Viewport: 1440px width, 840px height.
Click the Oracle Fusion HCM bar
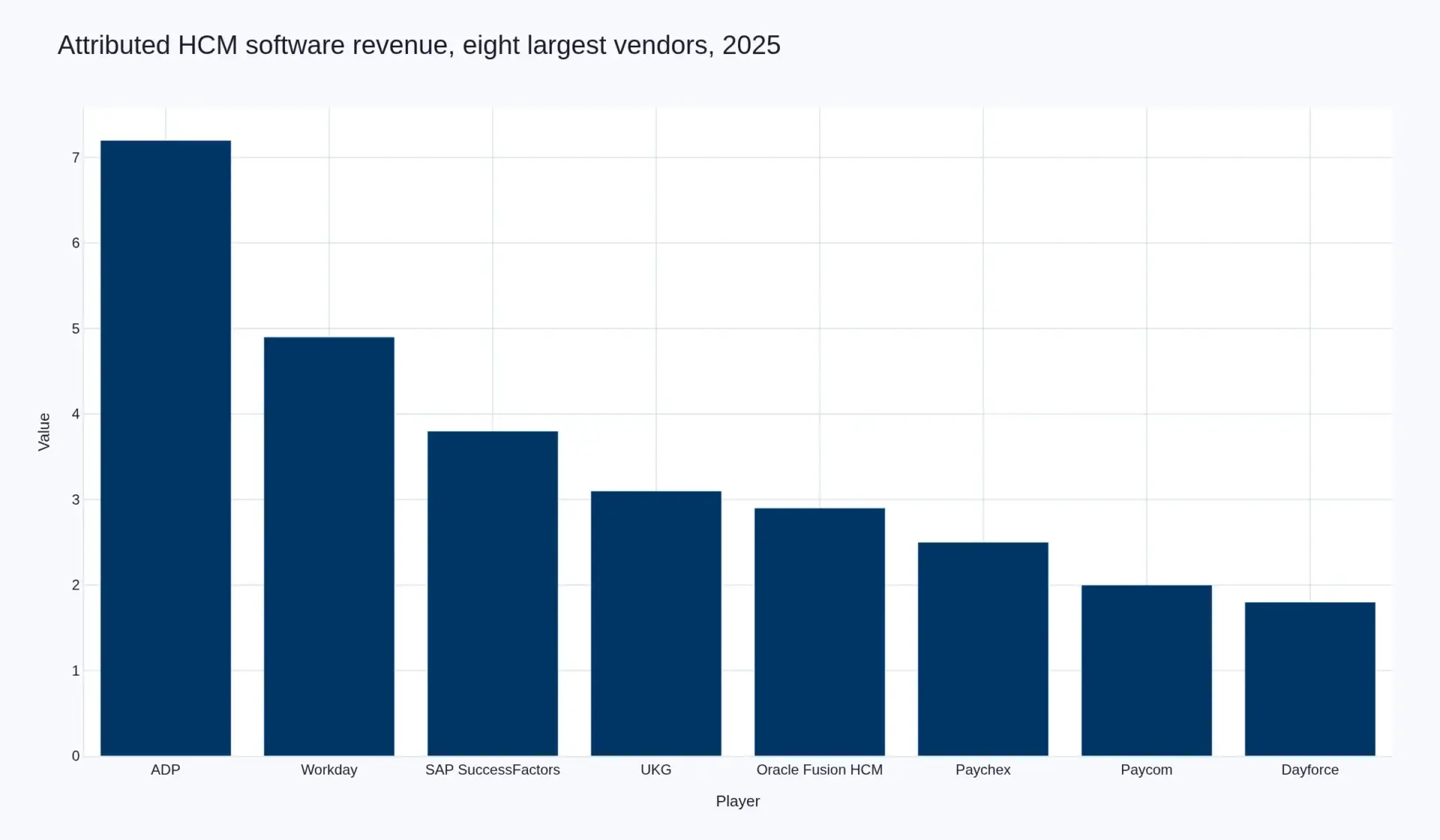click(820, 631)
